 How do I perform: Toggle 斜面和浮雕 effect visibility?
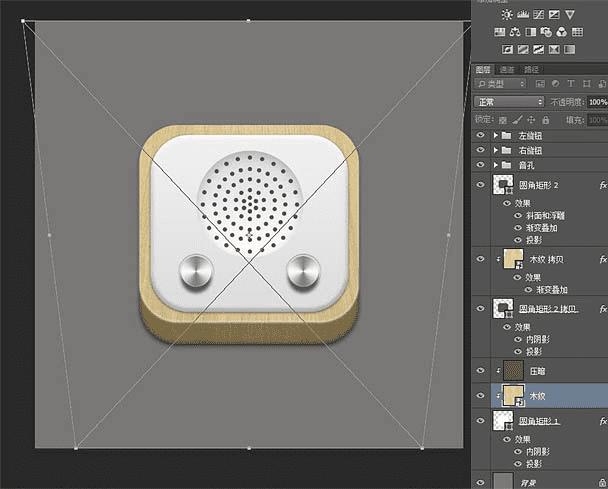point(518,216)
